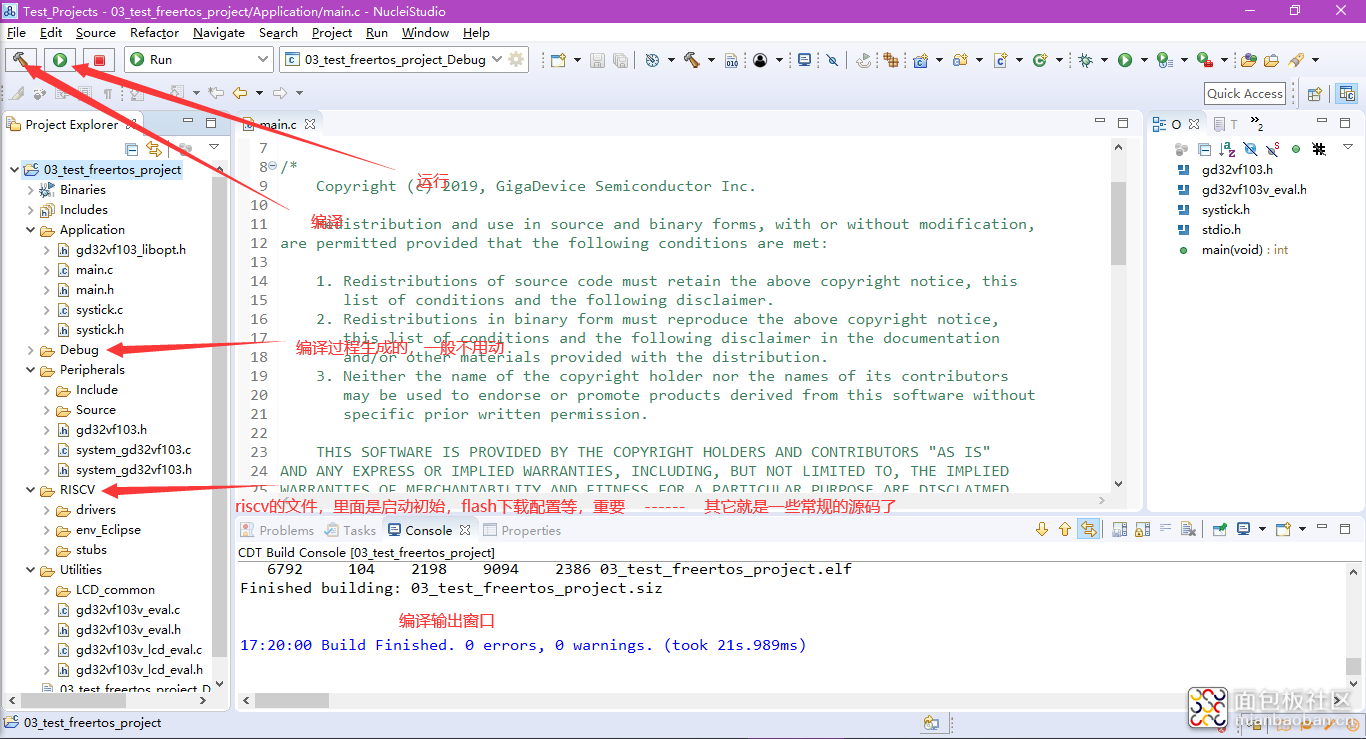Click the Debug bug toolbar icon
Image resolution: width=1366 pixels, height=739 pixels.
(x=1085, y=60)
